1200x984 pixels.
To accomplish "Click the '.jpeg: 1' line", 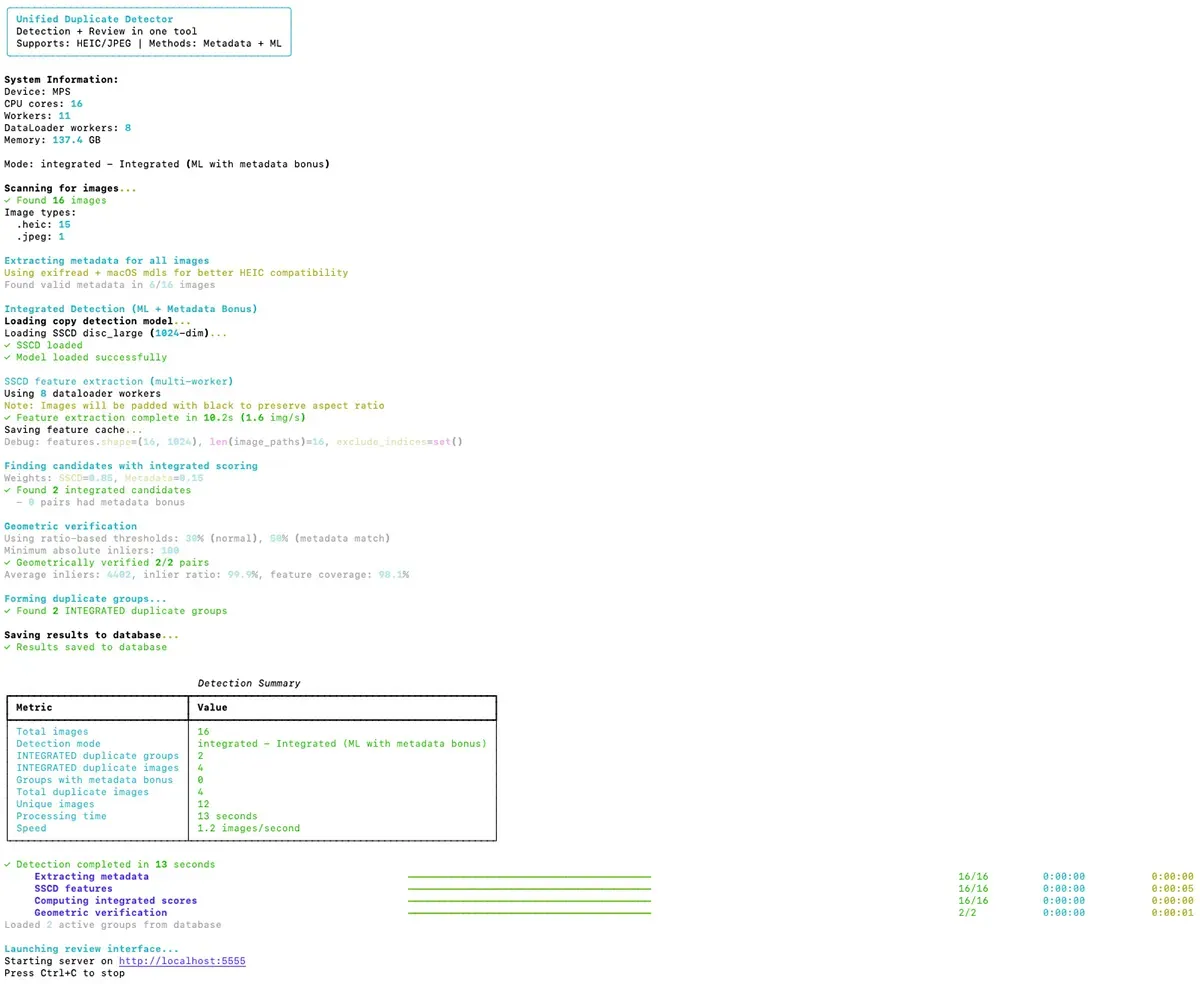I will pyautogui.click(x=40, y=237).
